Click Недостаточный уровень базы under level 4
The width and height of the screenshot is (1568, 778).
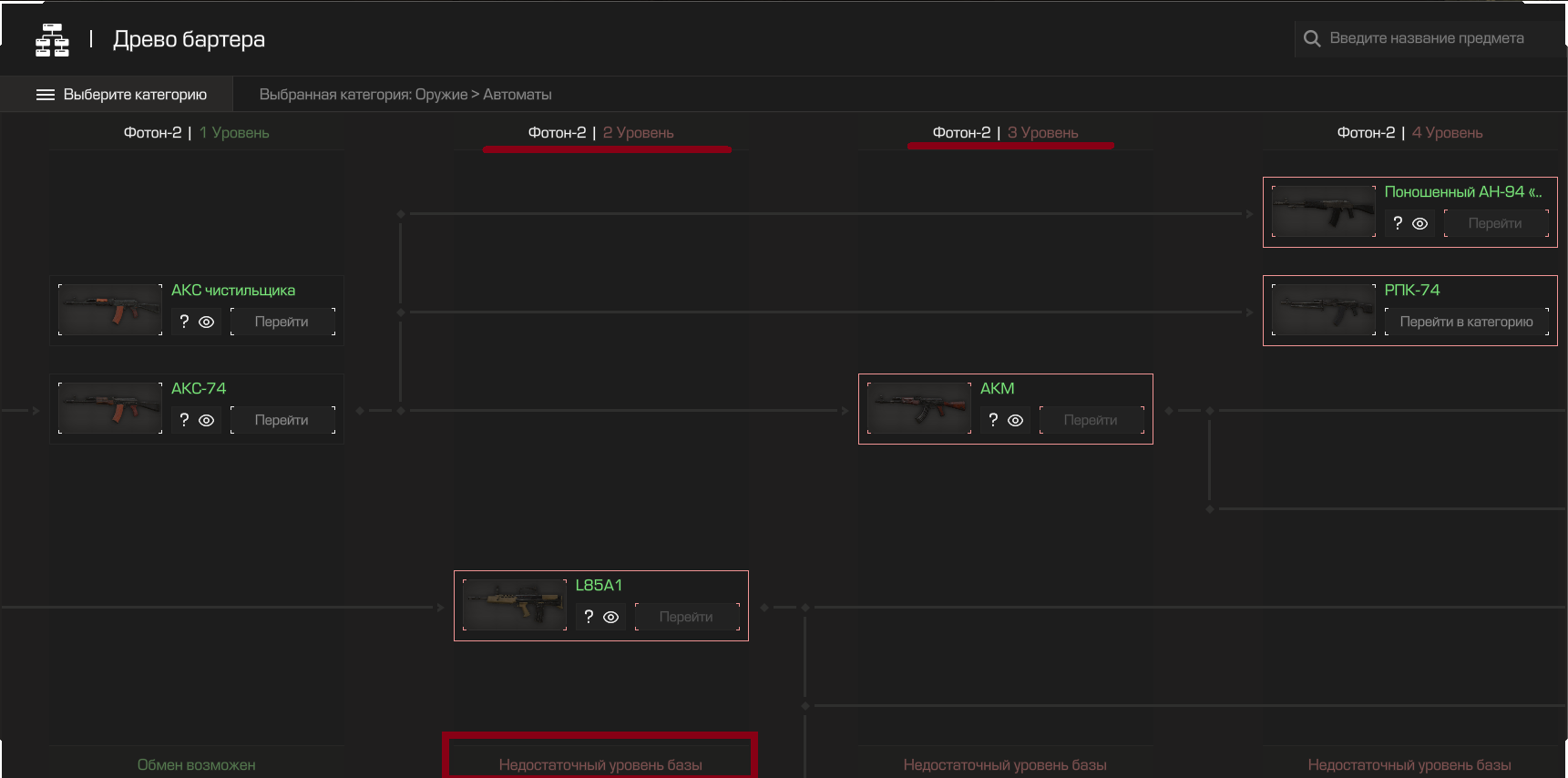pyautogui.click(x=1409, y=765)
